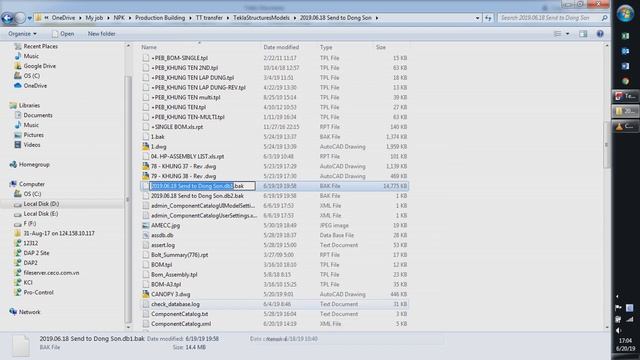Open the address bar history dropdown
This screenshot has height=360, width=640.
[477, 18]
